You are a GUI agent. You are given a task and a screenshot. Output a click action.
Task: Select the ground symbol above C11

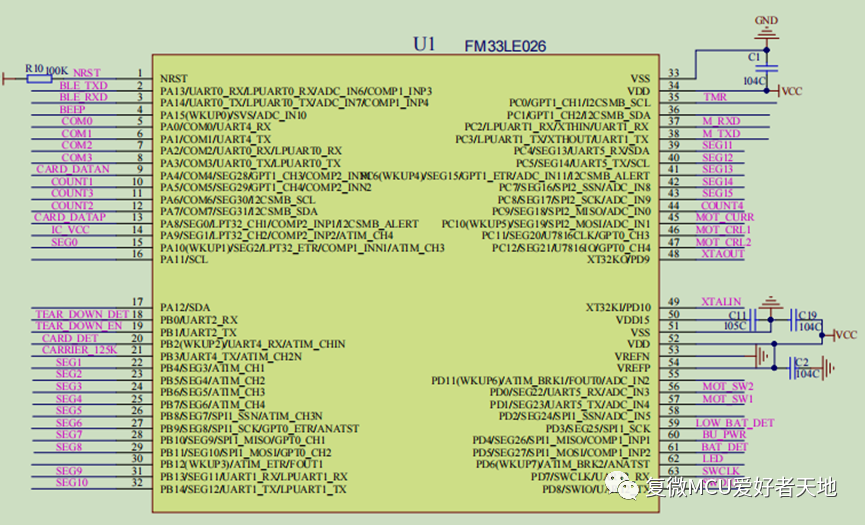(771, 303)
